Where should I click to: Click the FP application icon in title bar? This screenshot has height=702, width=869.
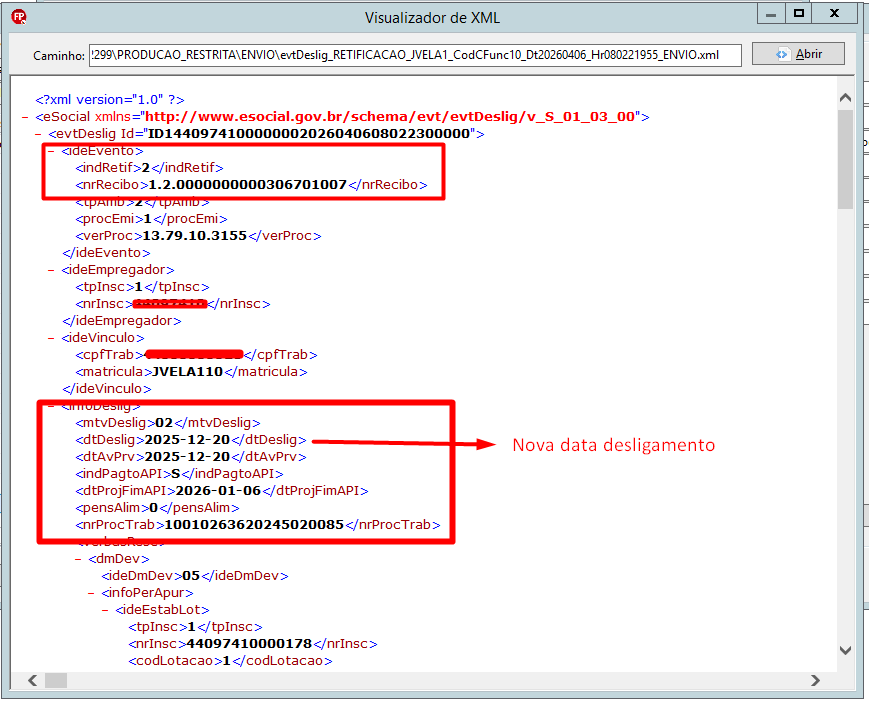click(x=19, y=17)
